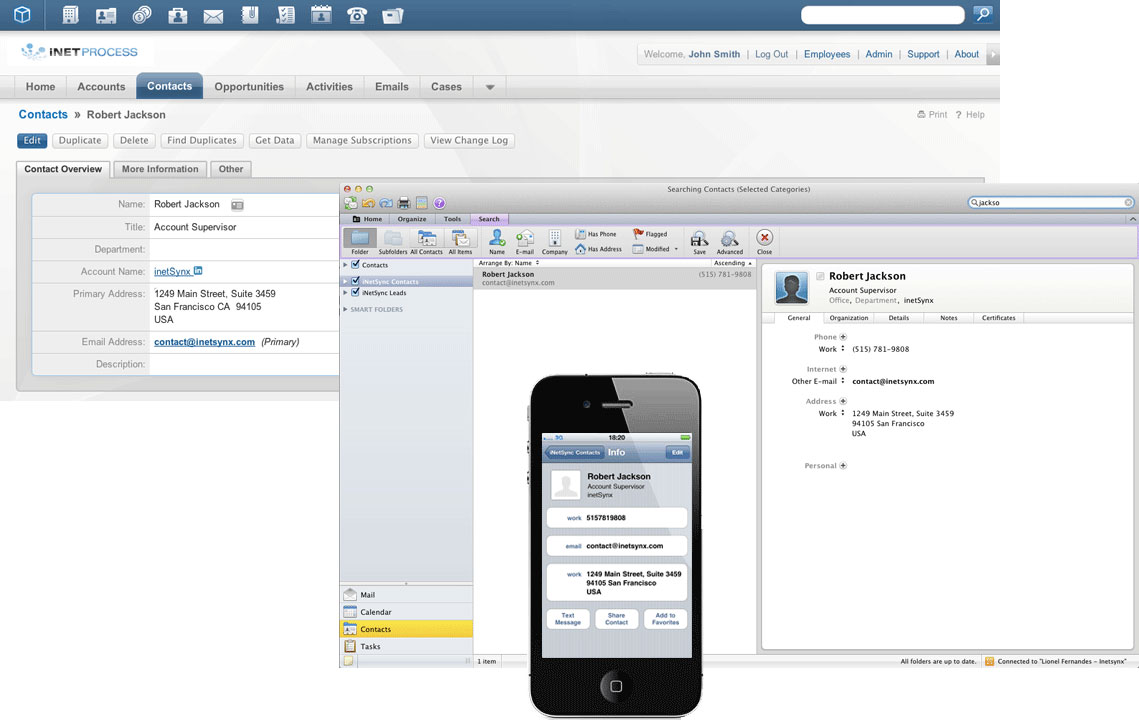
Task: Expand the SMART FOLDERS section
Action: [345, 310]
